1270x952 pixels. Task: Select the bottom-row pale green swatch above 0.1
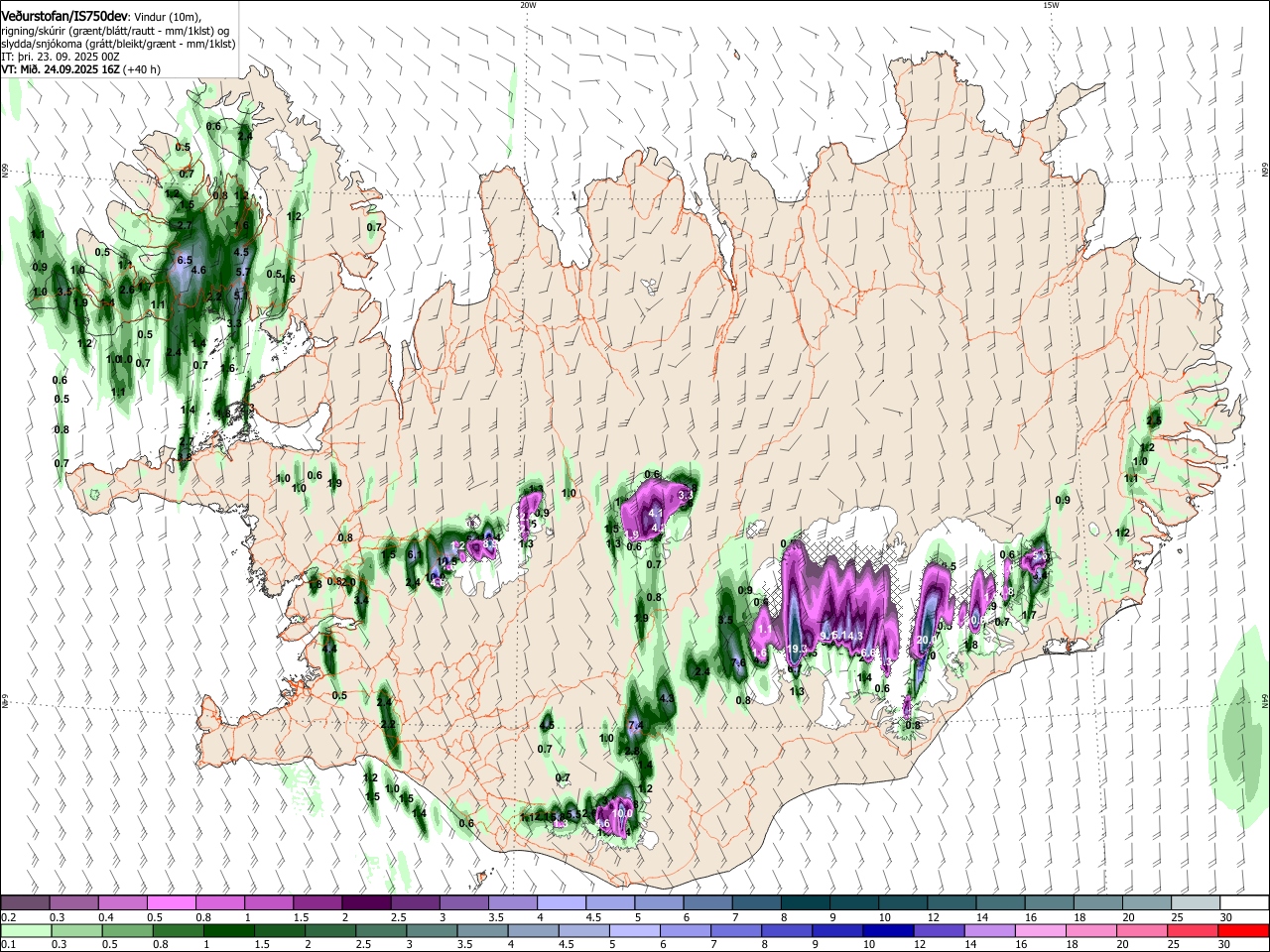[x=26, y=930]
